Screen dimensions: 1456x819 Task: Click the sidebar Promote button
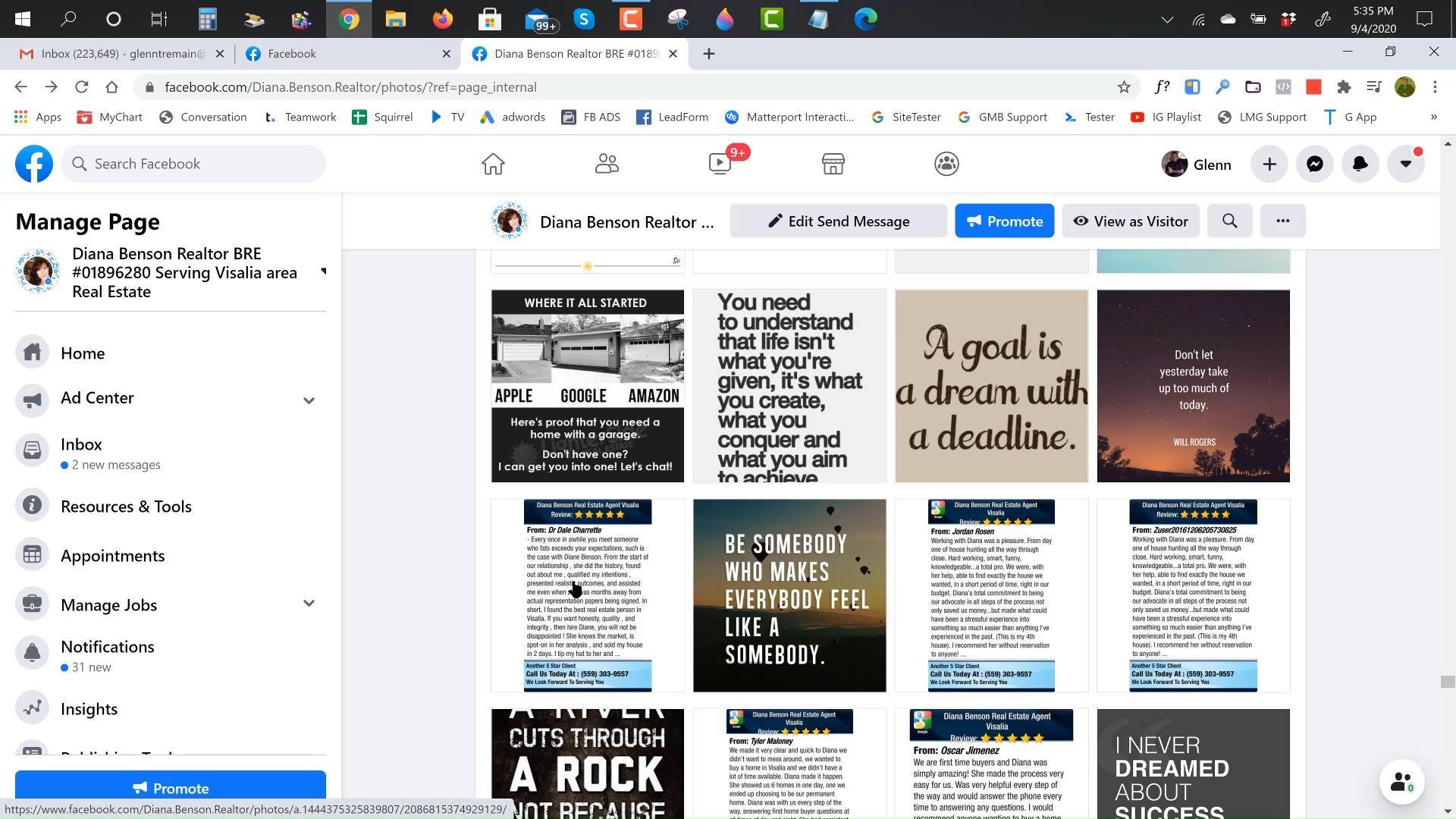pyautogui.click(x=171, y=788)
